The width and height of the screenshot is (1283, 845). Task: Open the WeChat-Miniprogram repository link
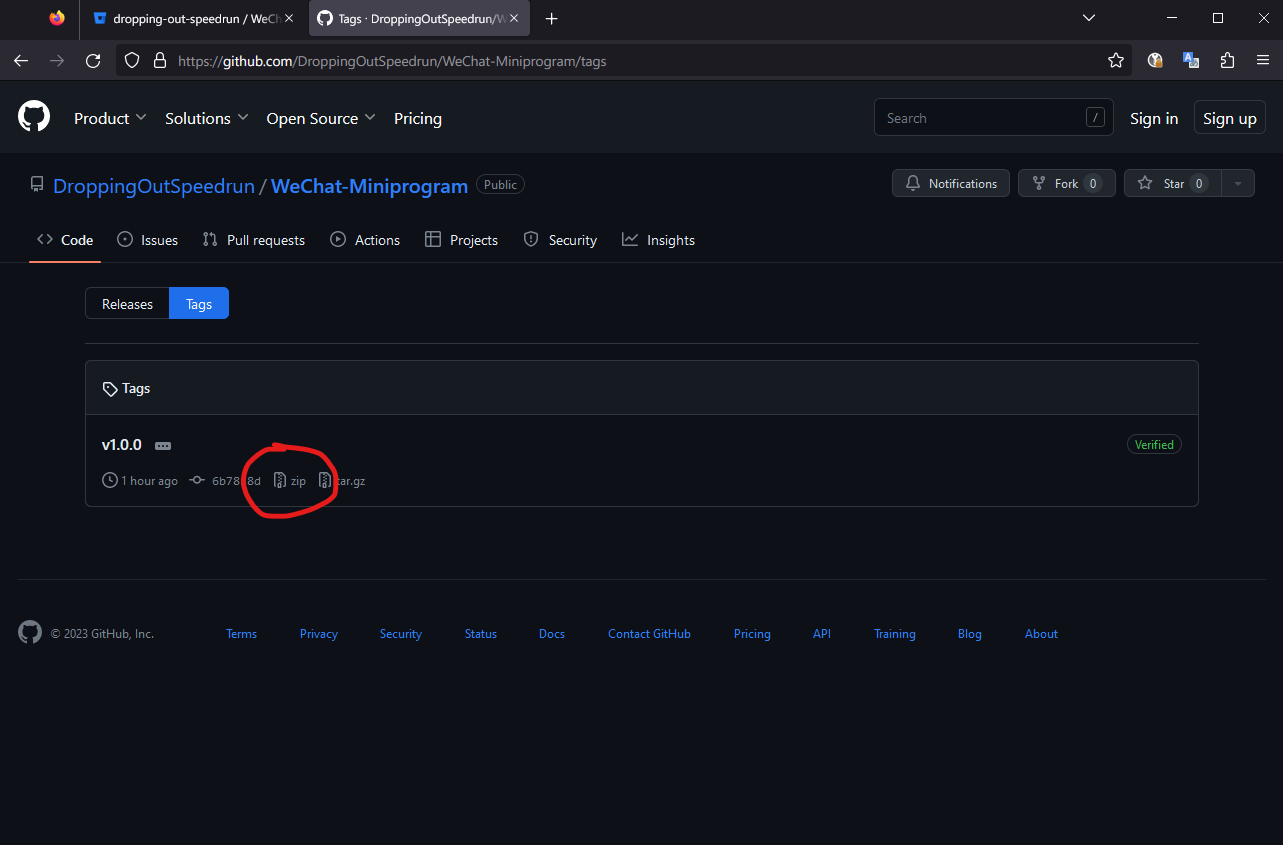point(369,186)
